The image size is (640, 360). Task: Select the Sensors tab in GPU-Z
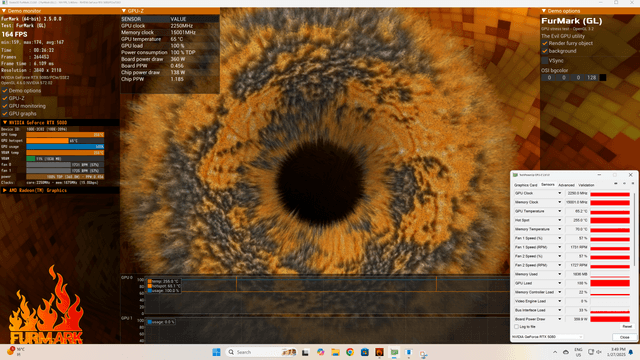548,184
